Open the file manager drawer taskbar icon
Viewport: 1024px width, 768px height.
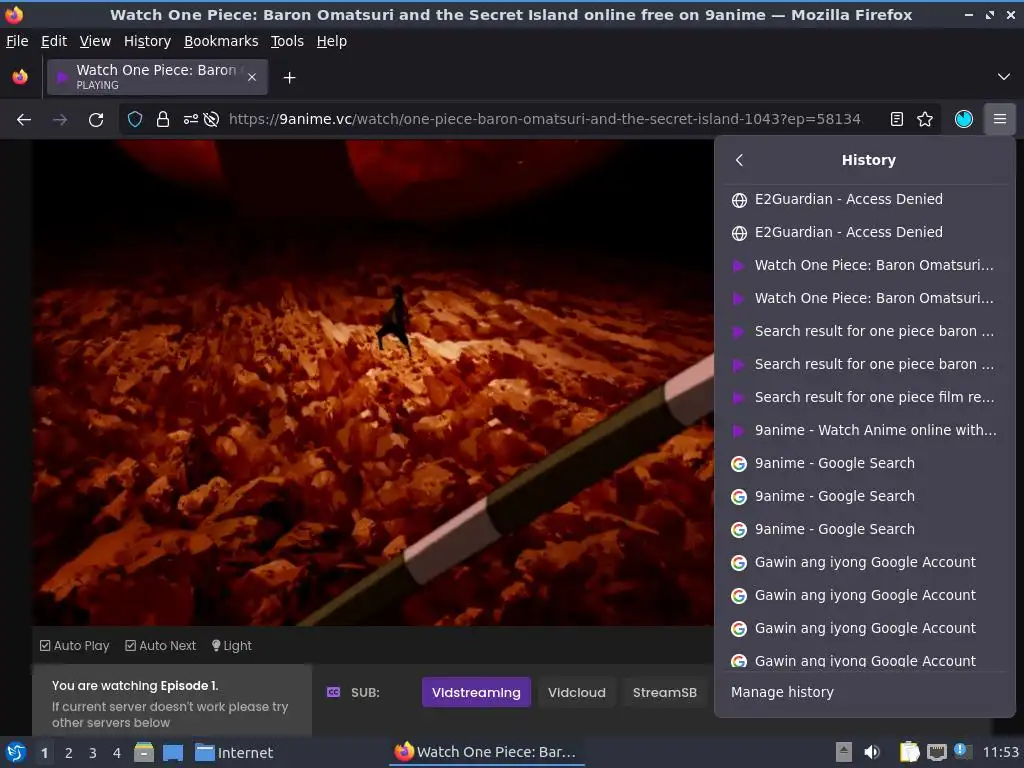point(144,752)
